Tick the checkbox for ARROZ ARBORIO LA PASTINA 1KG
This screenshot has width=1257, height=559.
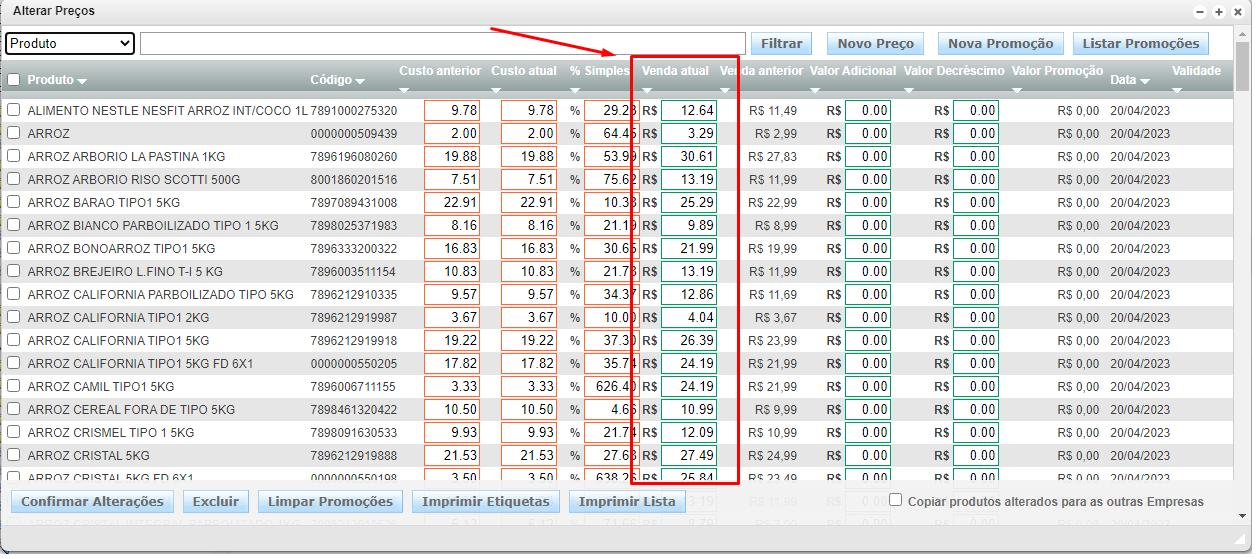(14, 157)
